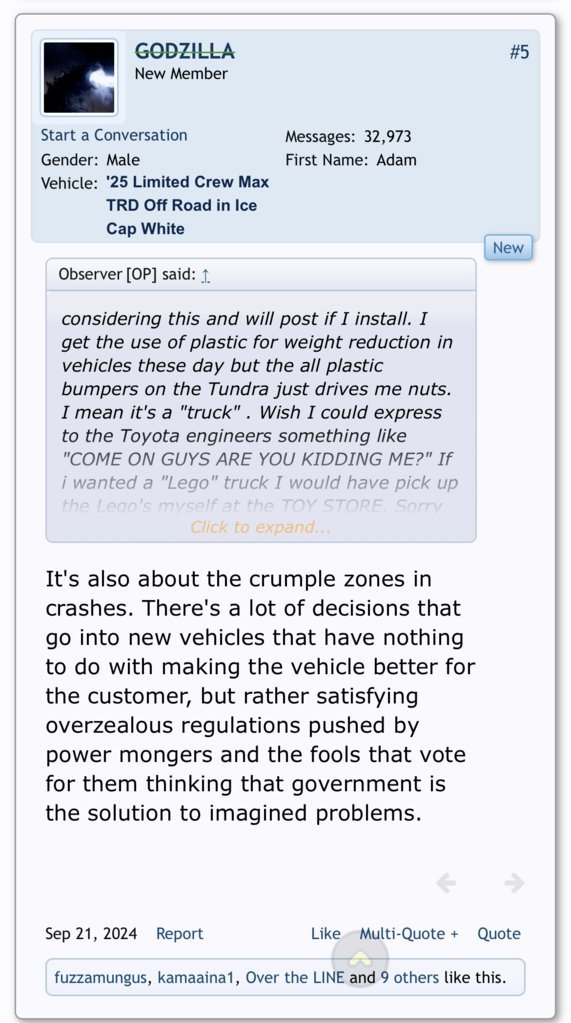The height and width of the screenshot is (1023, 571).
Task: View kamaaina1's profile
Action: pos(198,977)
